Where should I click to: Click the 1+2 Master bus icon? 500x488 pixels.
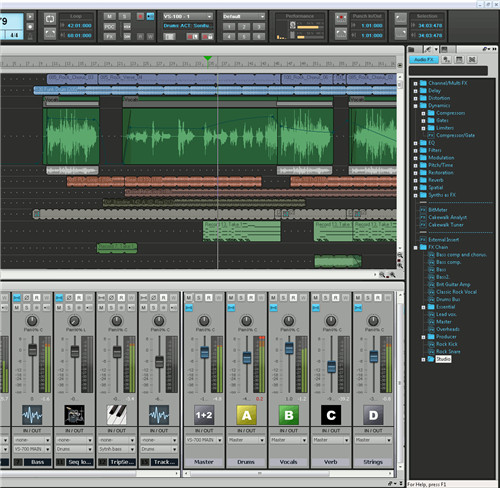204,415
